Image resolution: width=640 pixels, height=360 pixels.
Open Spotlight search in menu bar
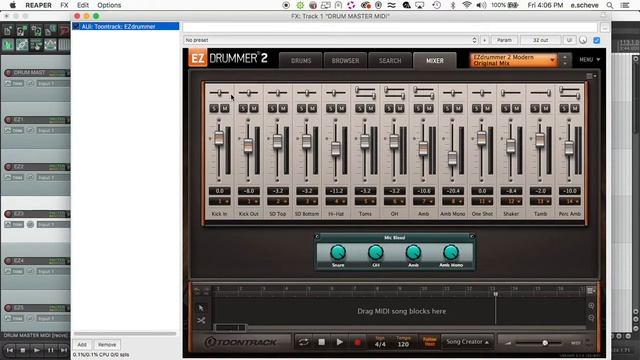click(610, 5)
